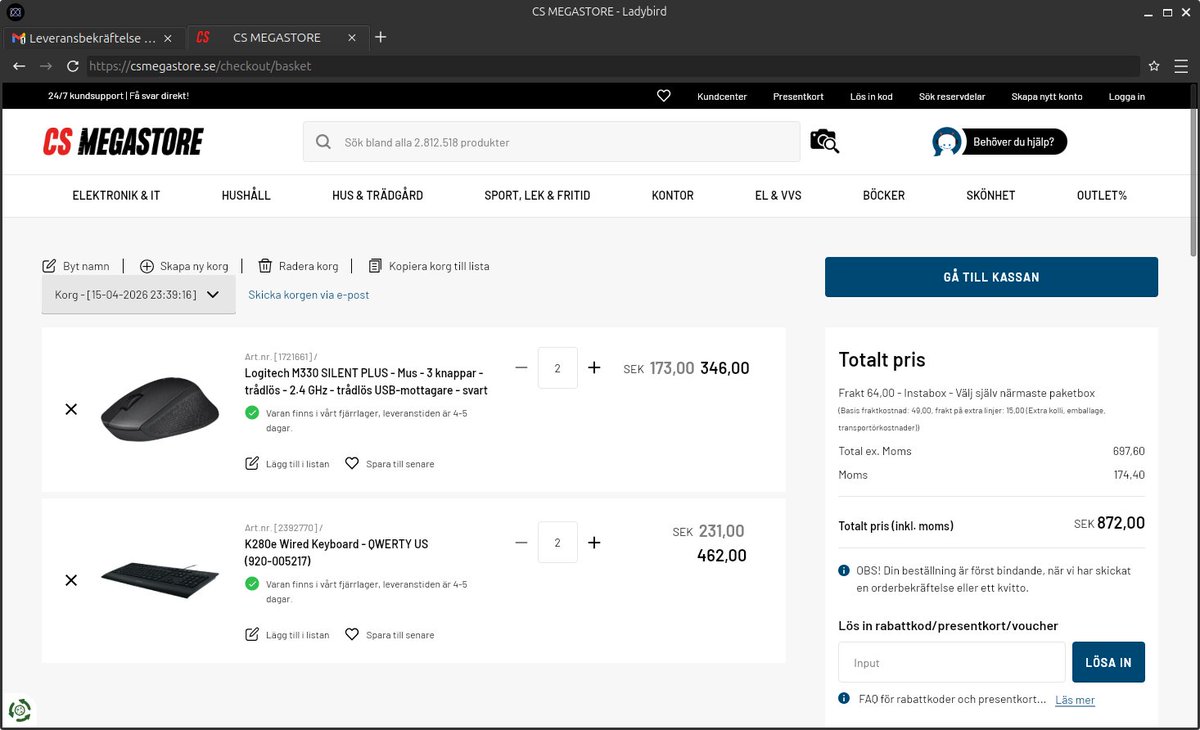Click the M330 mouse quantity field
The width and height of the screenshot is (1200, 730).
click(557, 368)
